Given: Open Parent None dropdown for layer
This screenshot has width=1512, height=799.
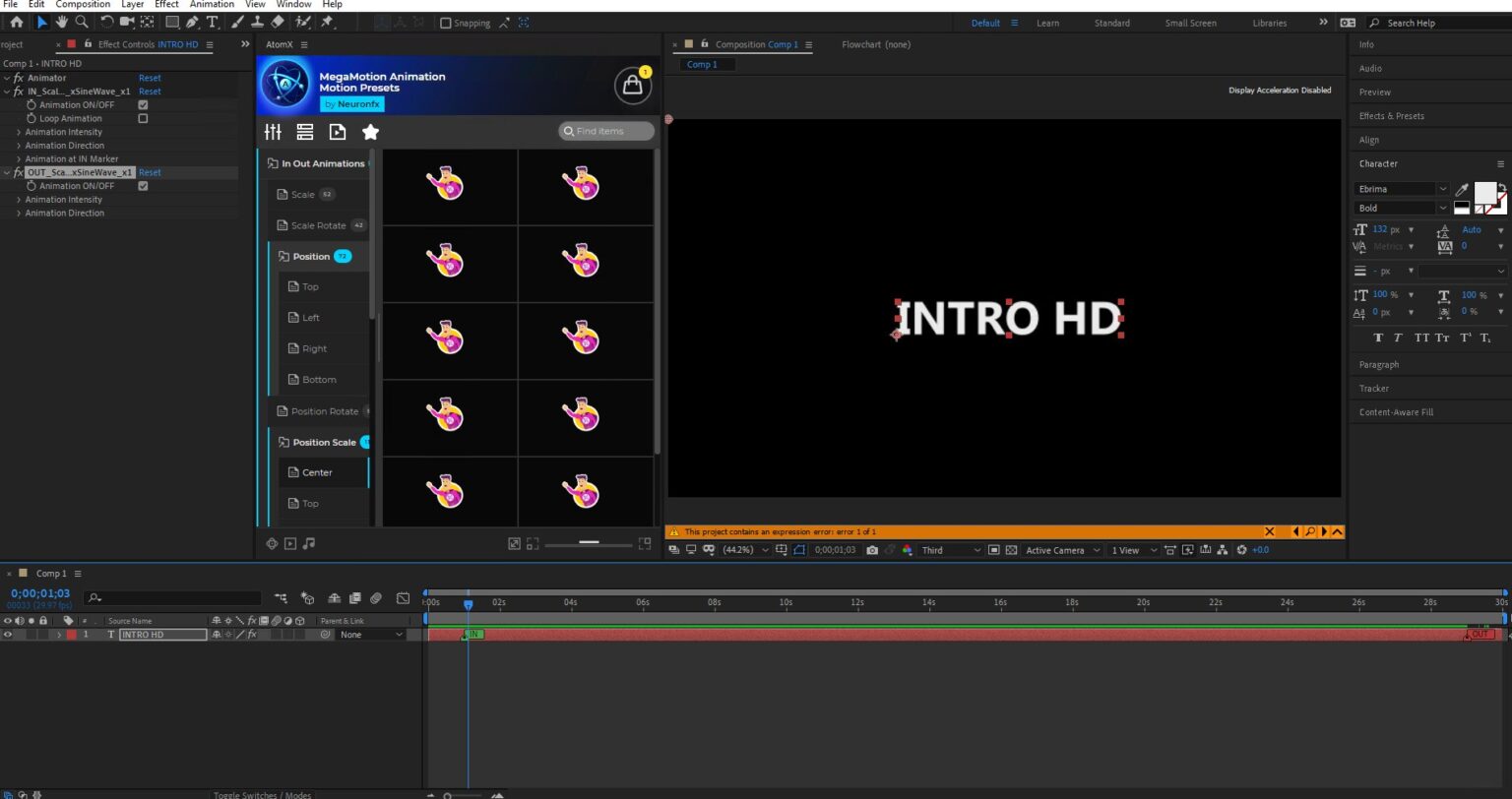Looking at the screenshot, I should [370, 635].
